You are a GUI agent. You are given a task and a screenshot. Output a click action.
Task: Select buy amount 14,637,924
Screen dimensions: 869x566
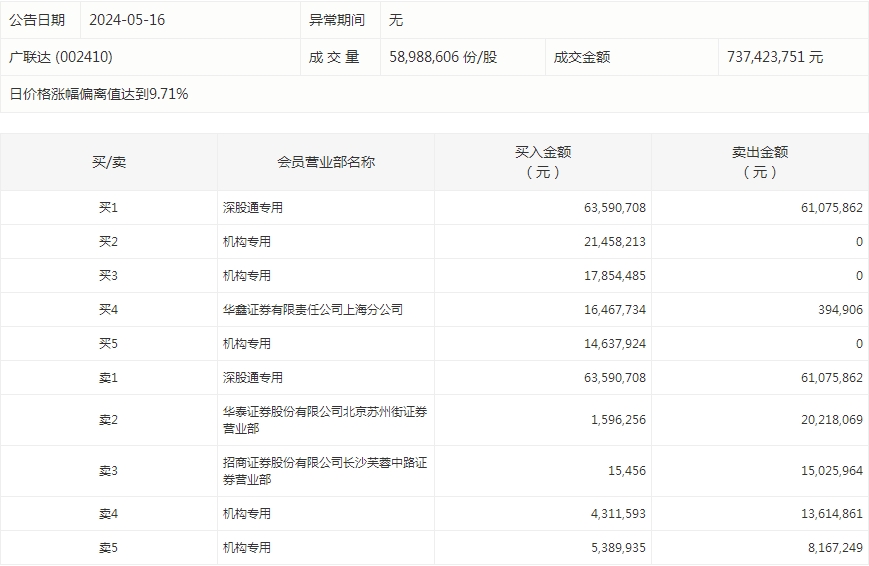click(615, 344)
